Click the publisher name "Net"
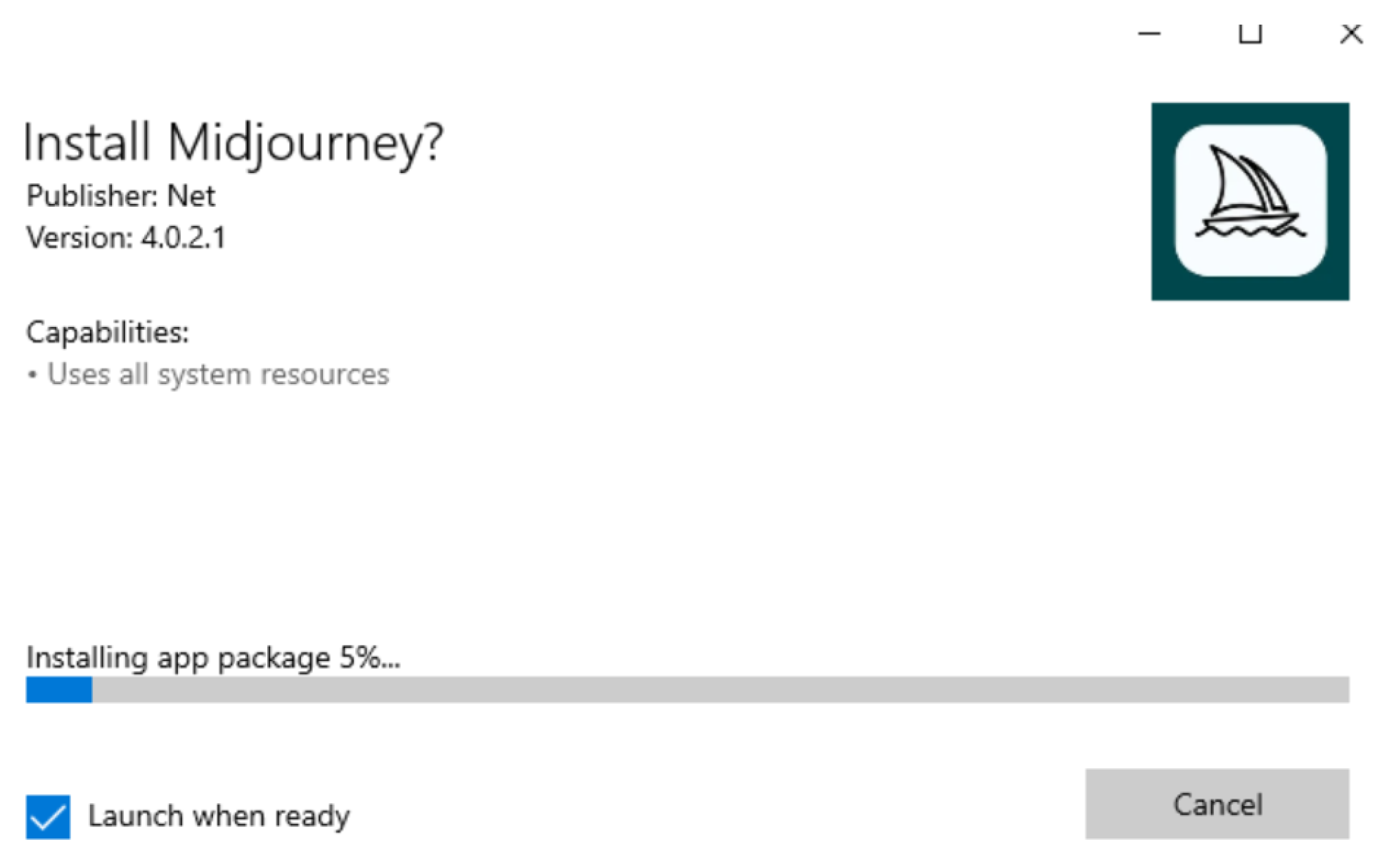1387x868 pixels. tap(191, 196)
